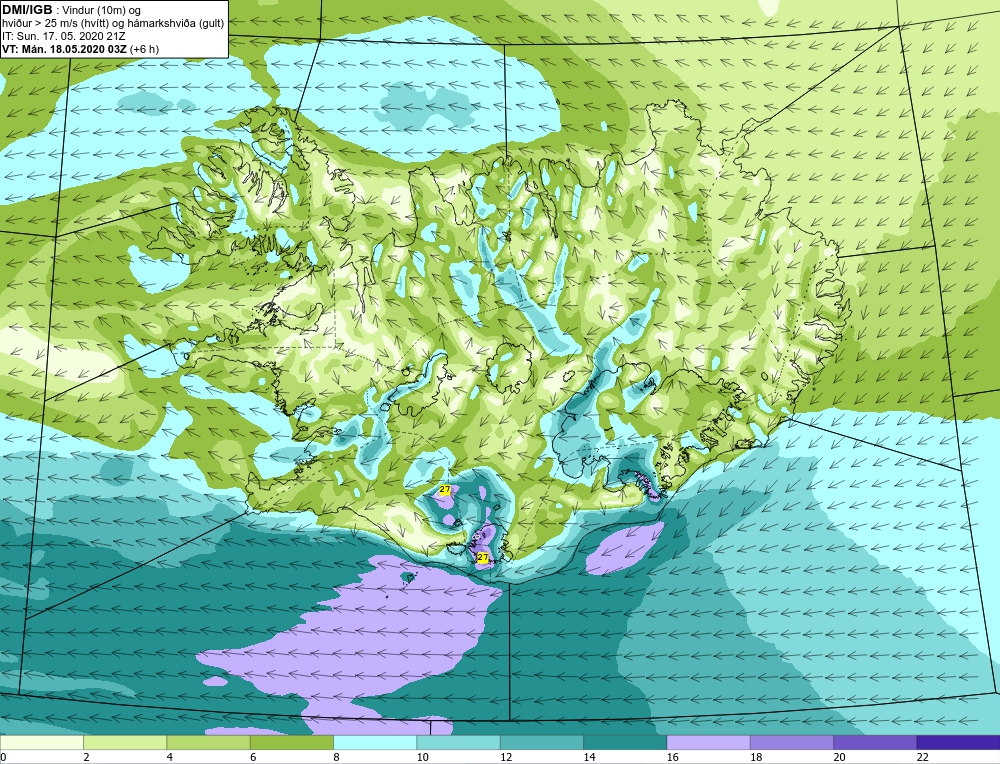Click the olive green 6–8 m/s legend swatch
Viewport: 1000px width, 764px height.
[x=291, y=742]
